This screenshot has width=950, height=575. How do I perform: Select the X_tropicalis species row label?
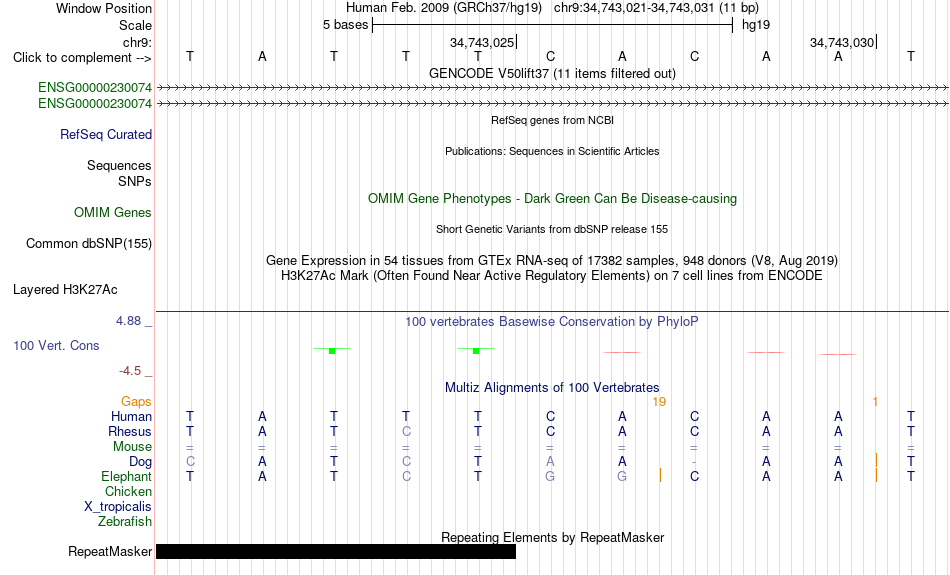(118, 507)
